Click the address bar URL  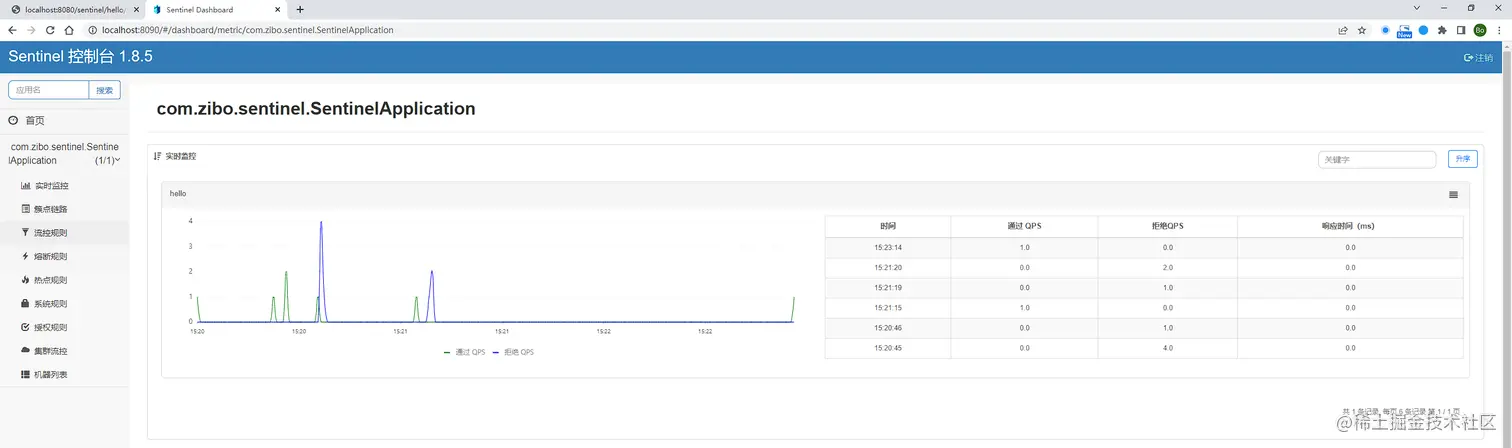(x=248, y=30)
